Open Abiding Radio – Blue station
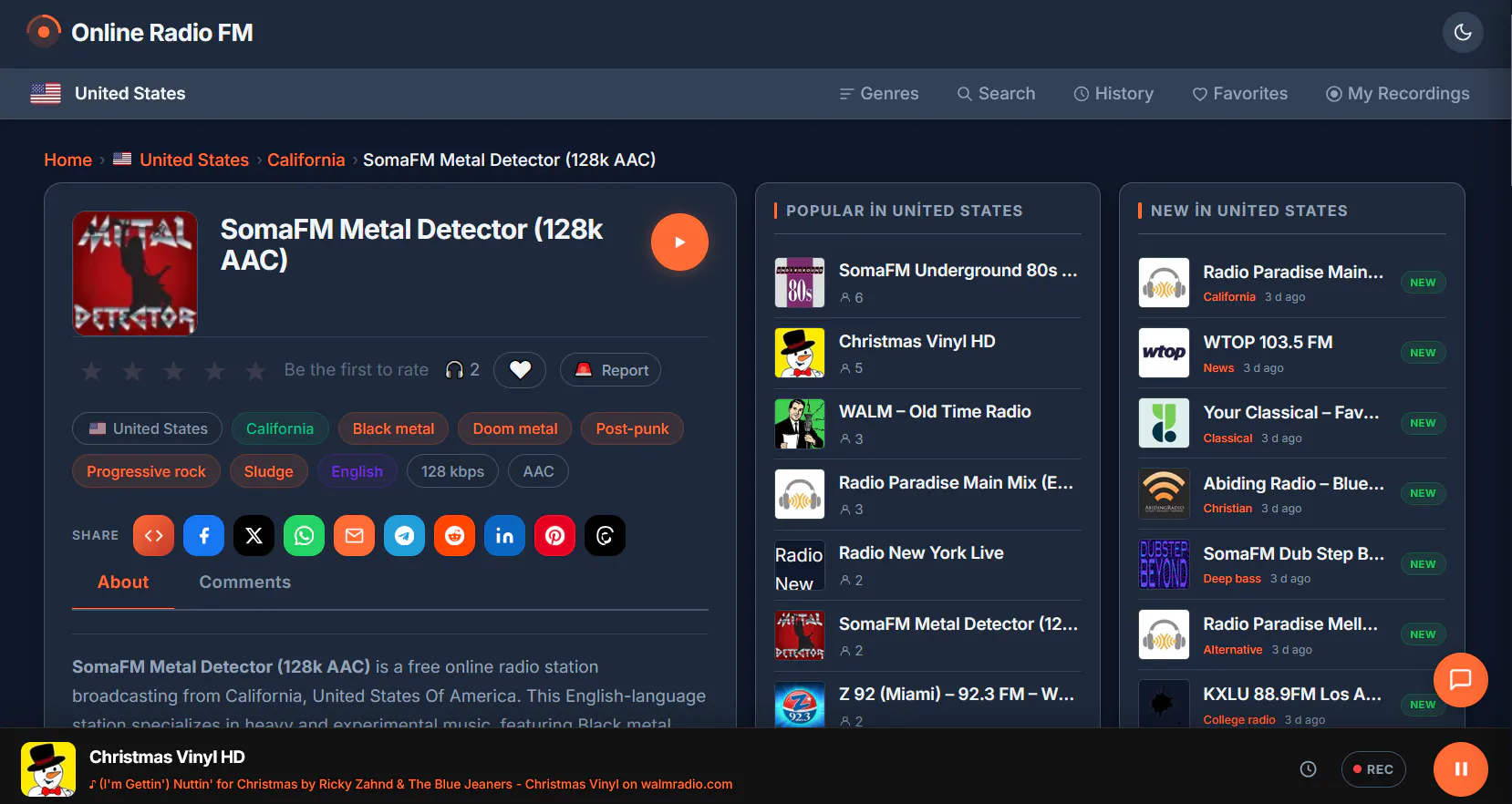1512x804 pixels. (x=1292, y=494)
